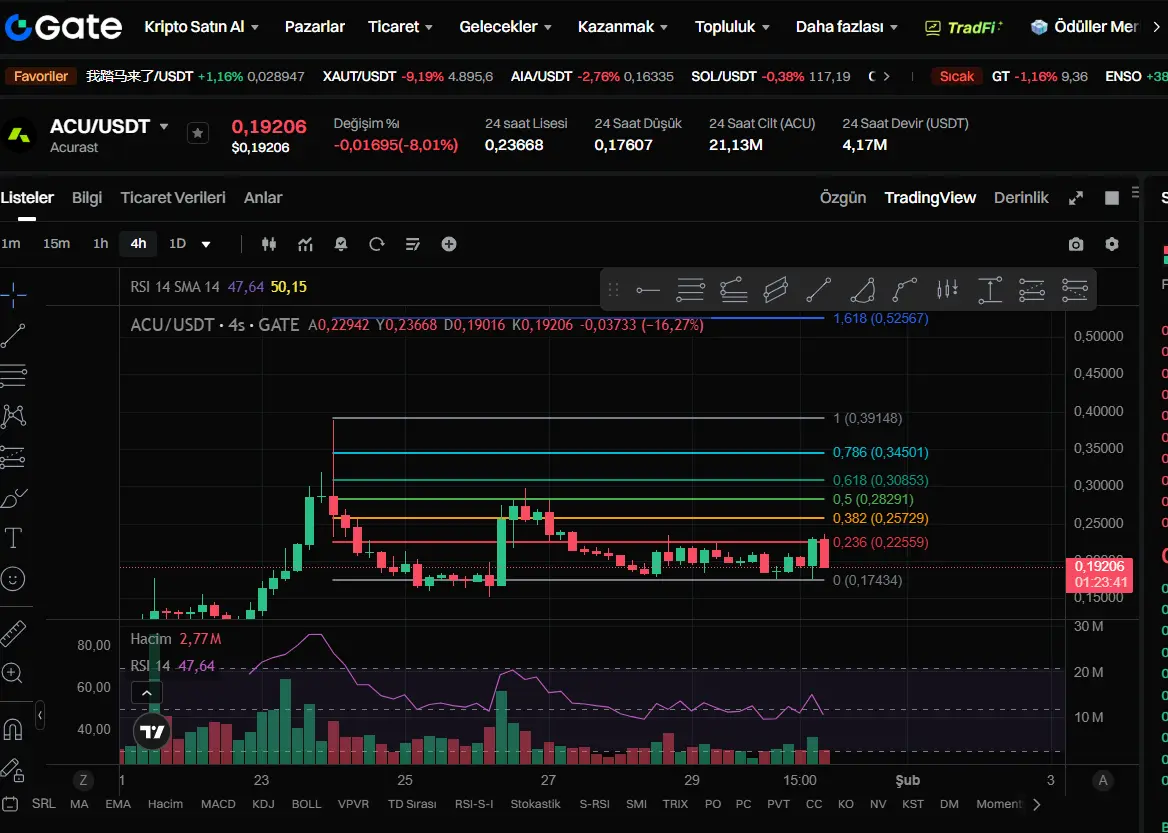Toggle magnet mode for drawings
The width and height of the screenshot is (1168, 833).
coord(13,728)
